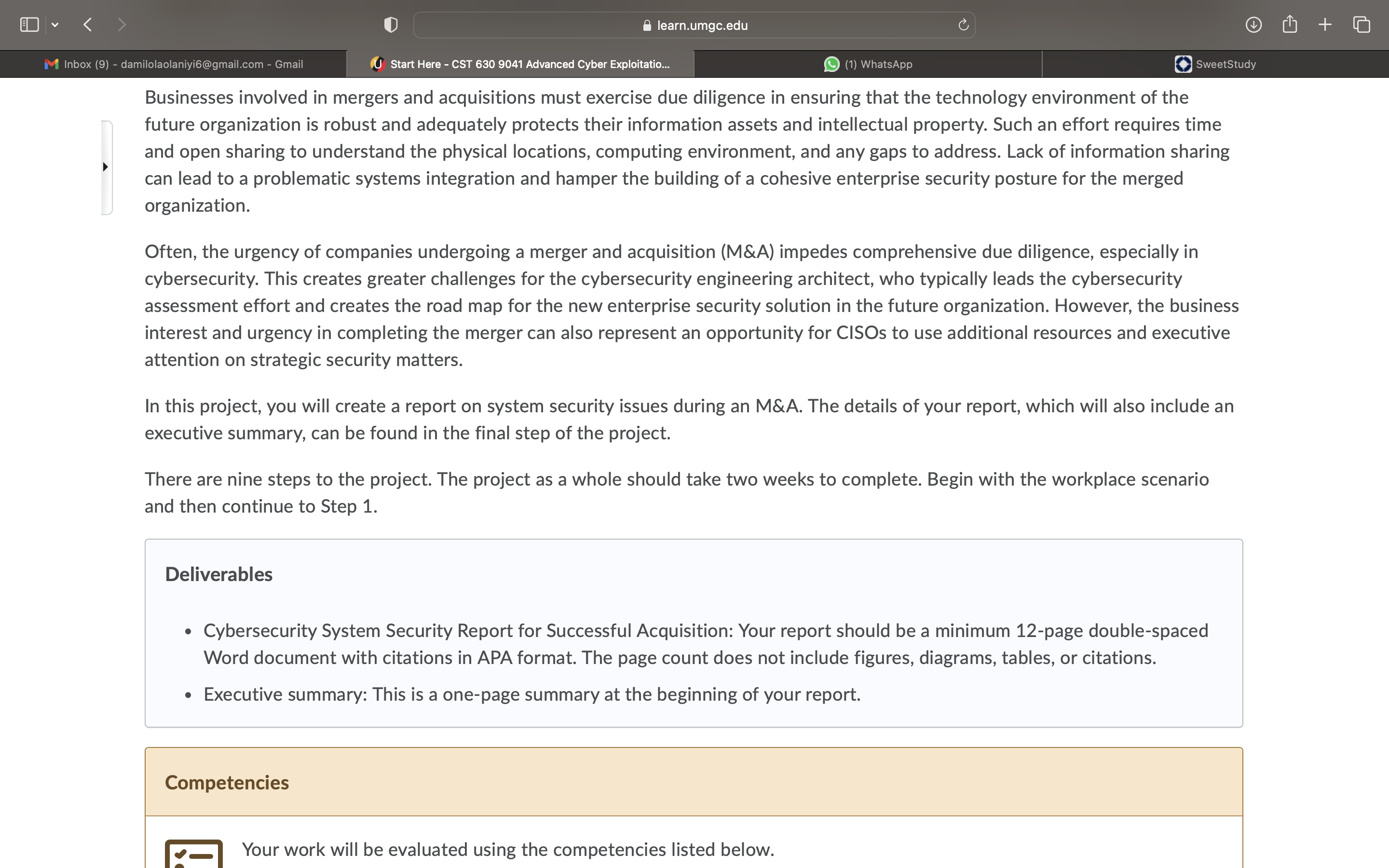Click the 'Often, the urgency' paragraph
1389x868 pixels.
coord(692,305)
